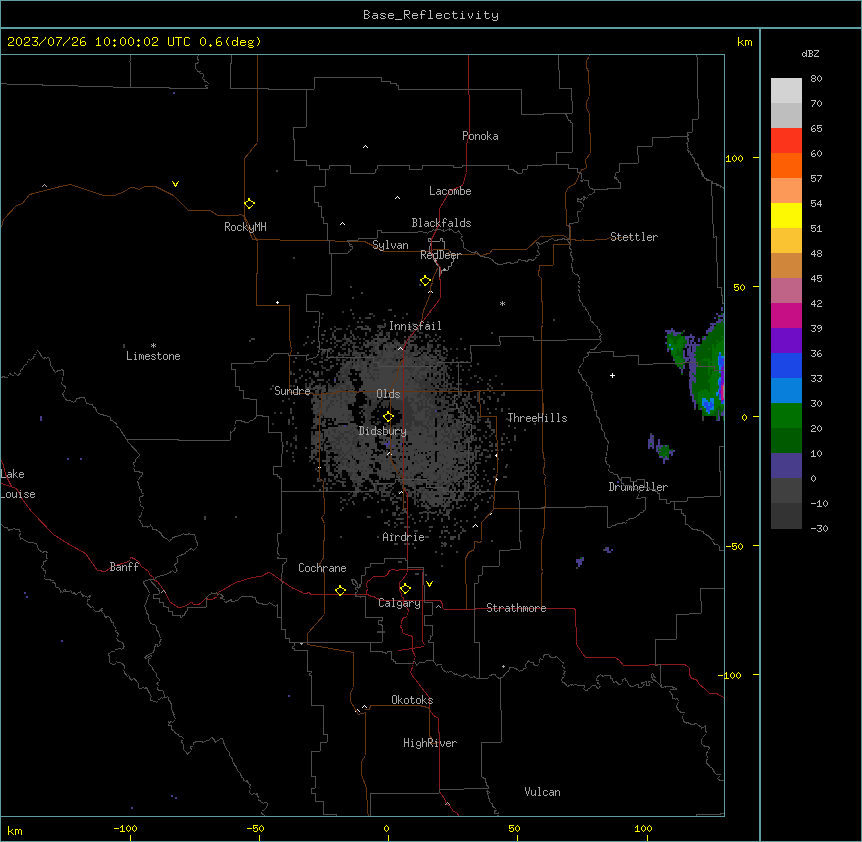Click the Drumheller label
Viewport: 862px width, 842px height.
pos(638,487)
